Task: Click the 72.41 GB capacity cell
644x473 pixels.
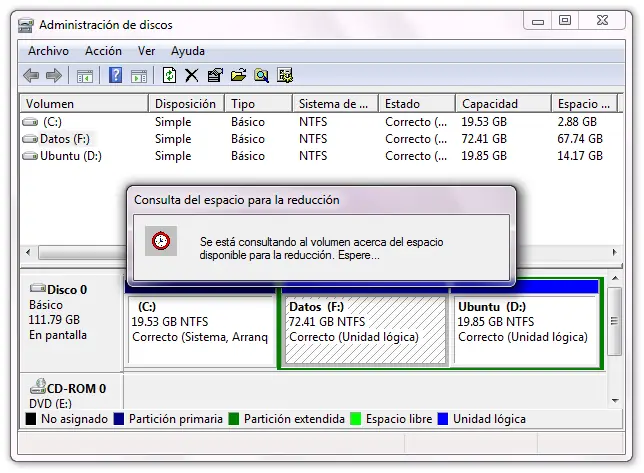Action: (x=483, y=139)
